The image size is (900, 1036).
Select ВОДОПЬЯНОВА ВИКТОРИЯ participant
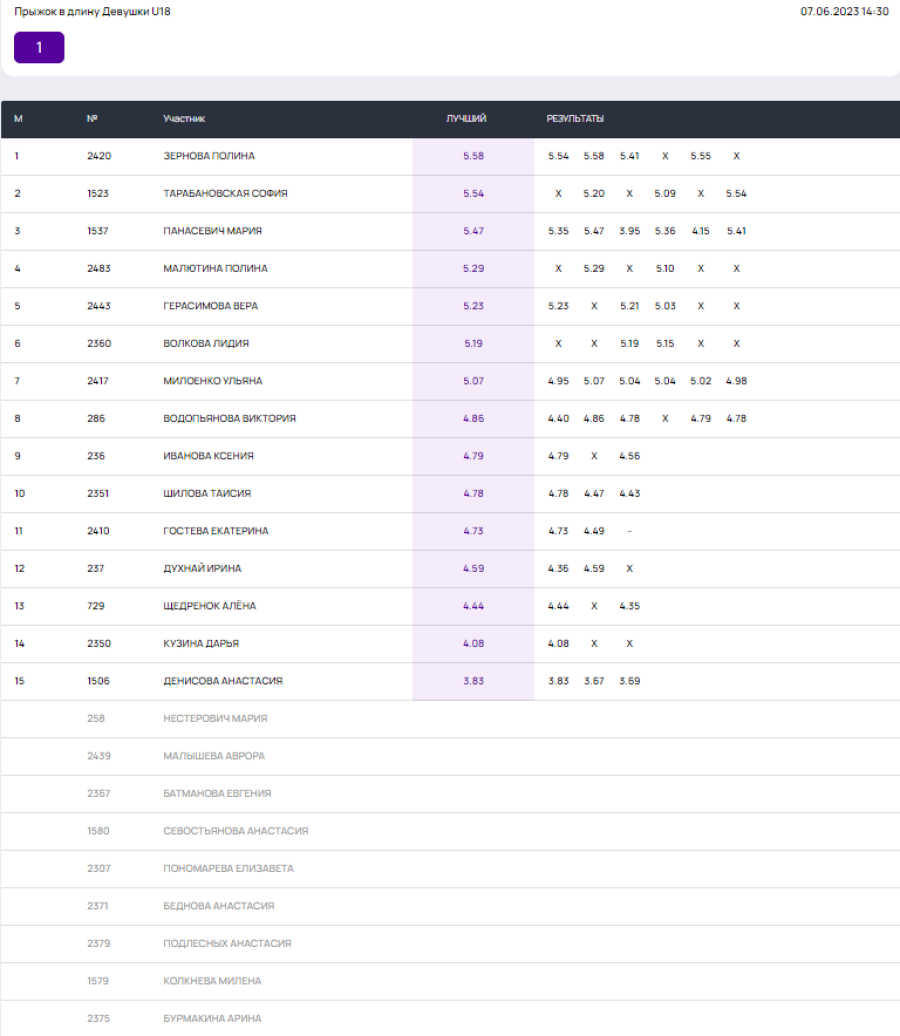pyautogui.click(x=229, y=418)
